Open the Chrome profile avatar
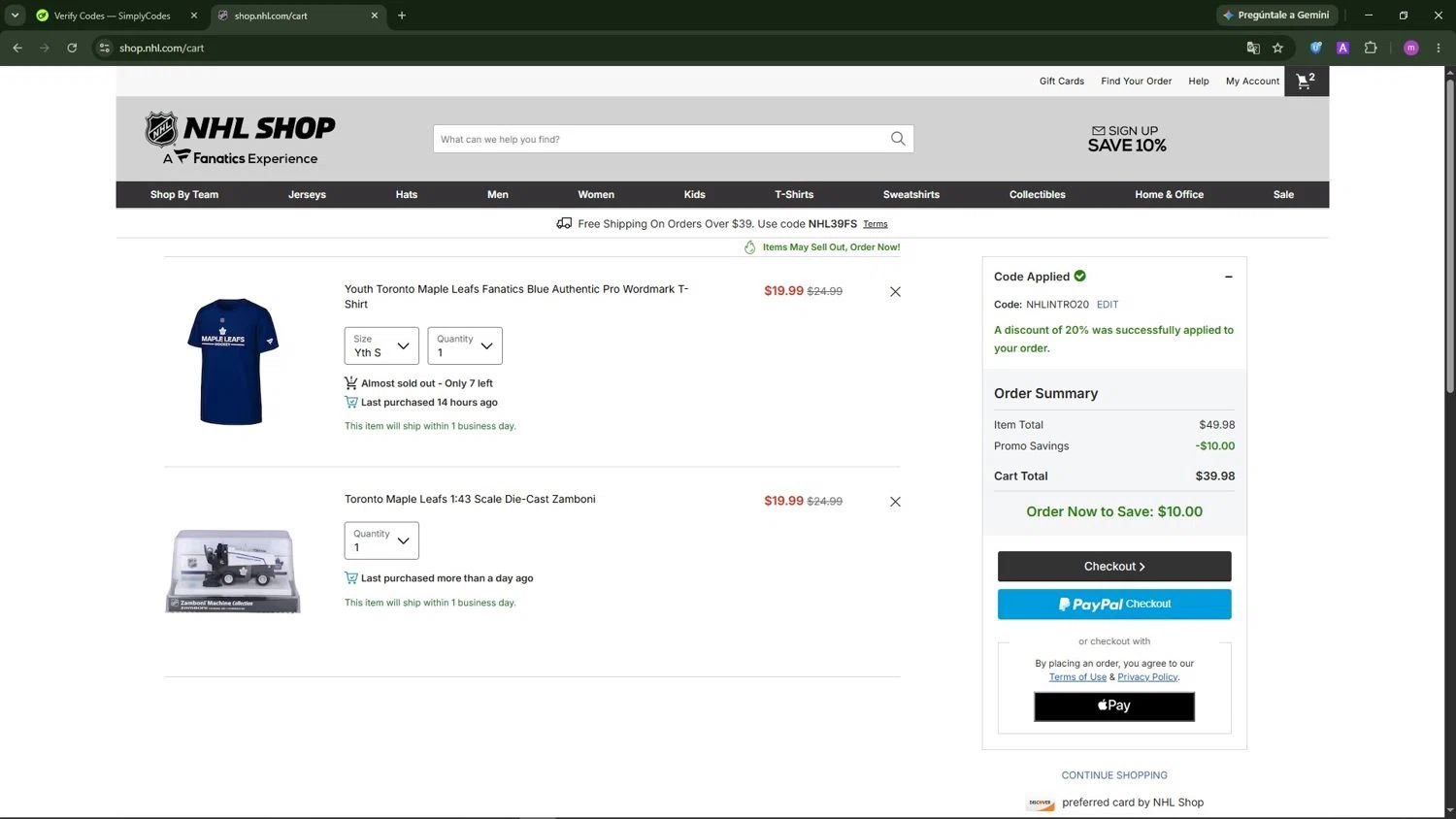Image resolution: width=1456 pixels, height=819 pixels. tap(1411, 48)
